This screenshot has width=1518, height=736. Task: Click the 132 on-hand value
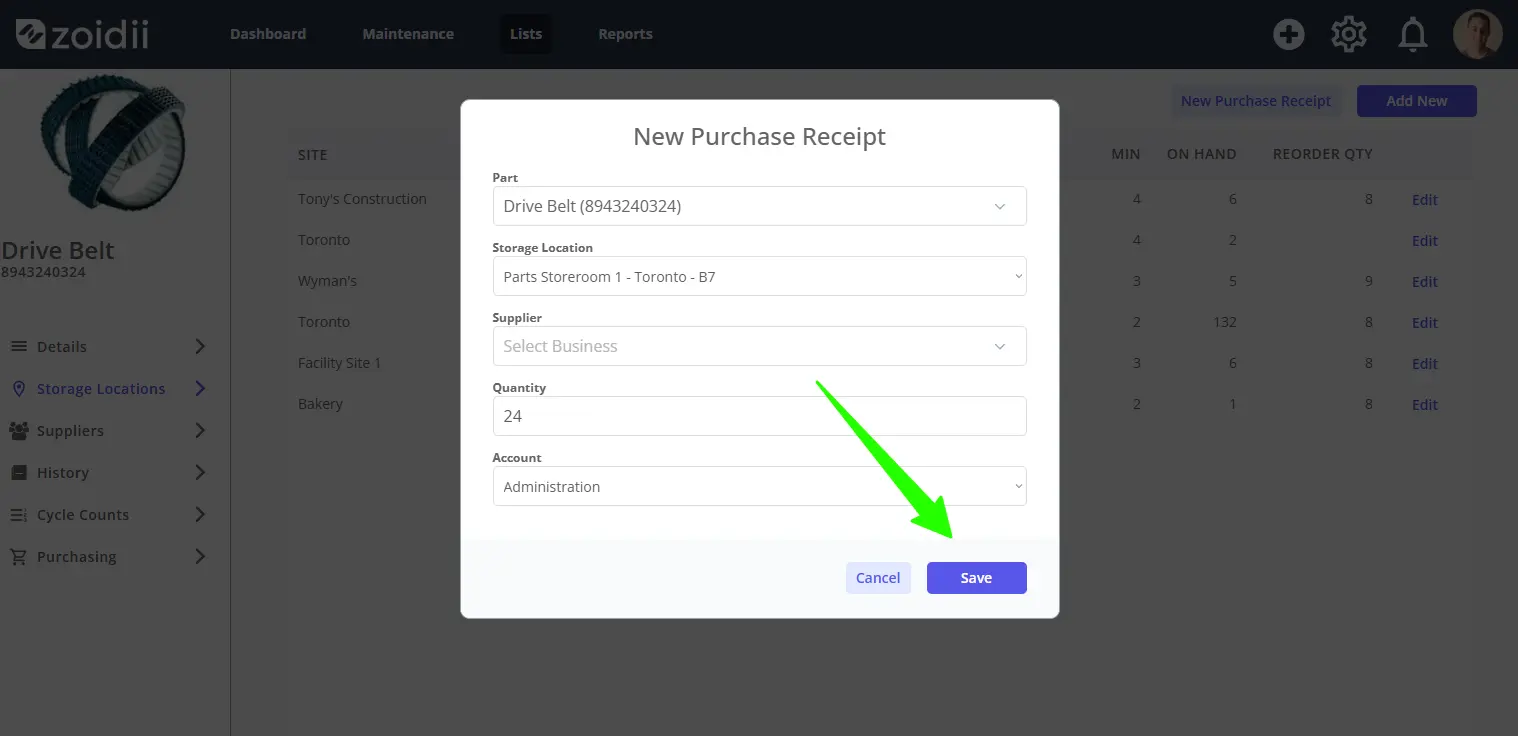tap(1225, 322)
